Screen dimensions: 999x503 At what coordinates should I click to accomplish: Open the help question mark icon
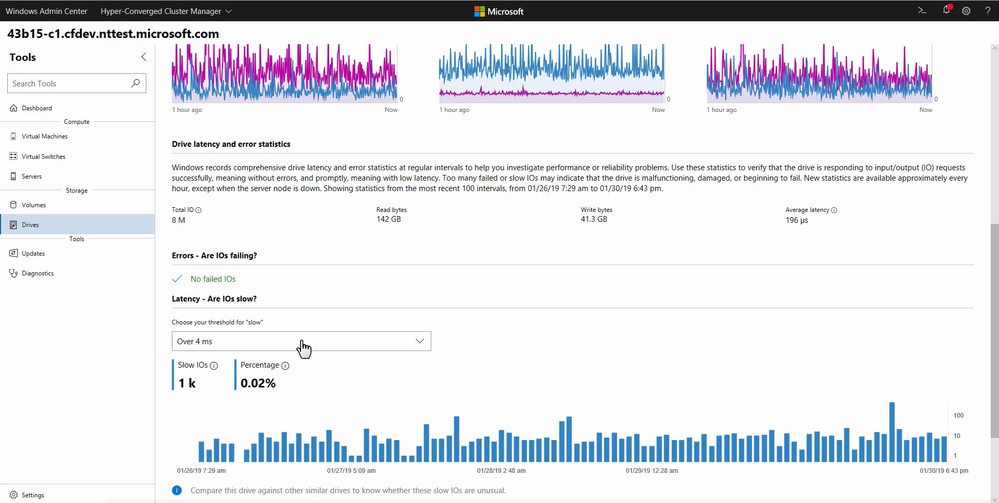click(987, 11)
